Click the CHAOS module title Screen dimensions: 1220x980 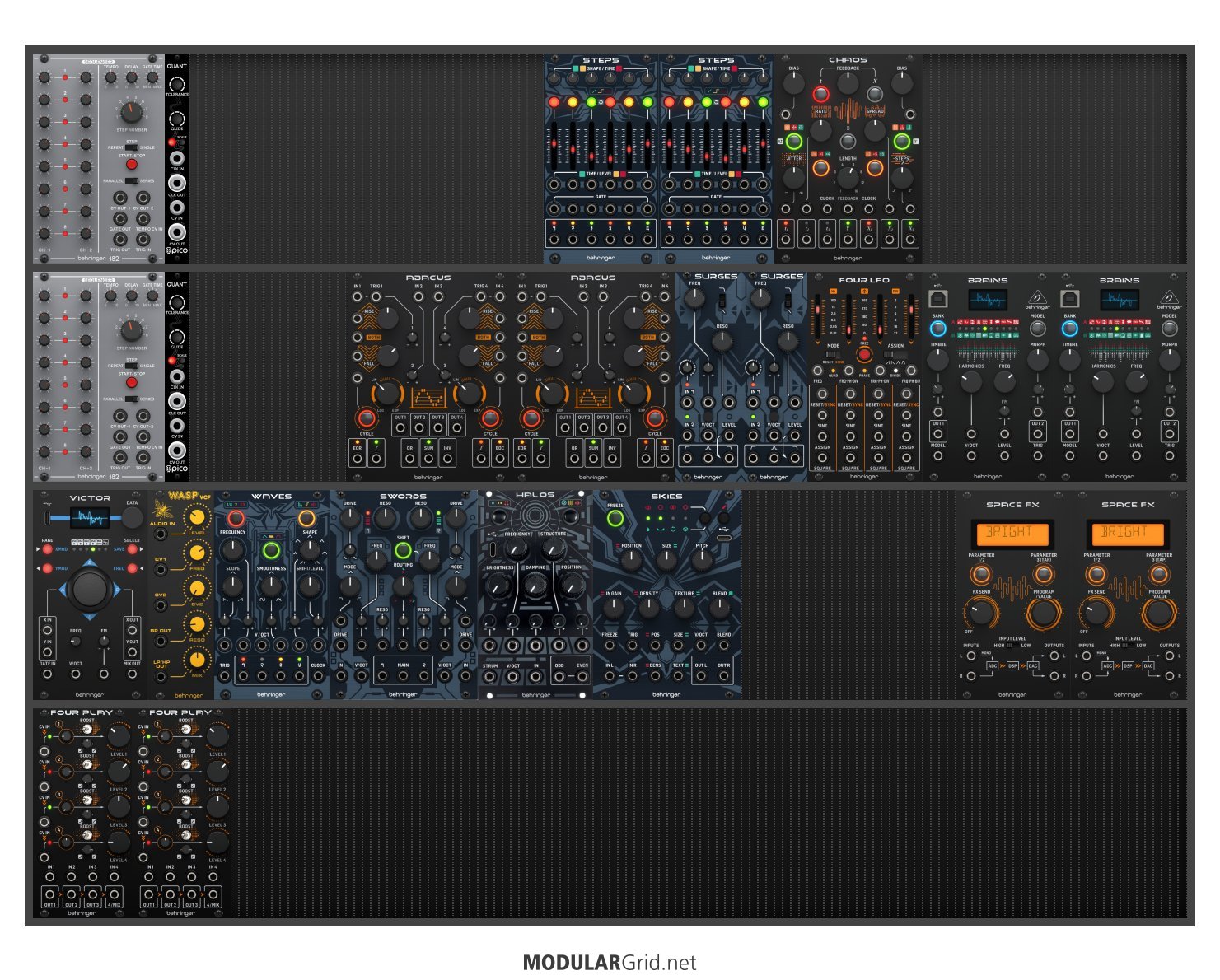[848, 60]
